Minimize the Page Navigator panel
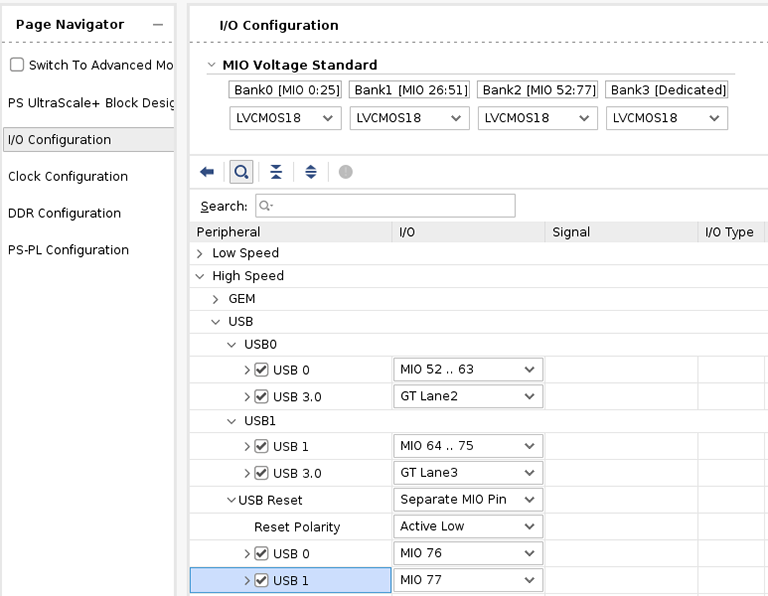 coord(157,25)
